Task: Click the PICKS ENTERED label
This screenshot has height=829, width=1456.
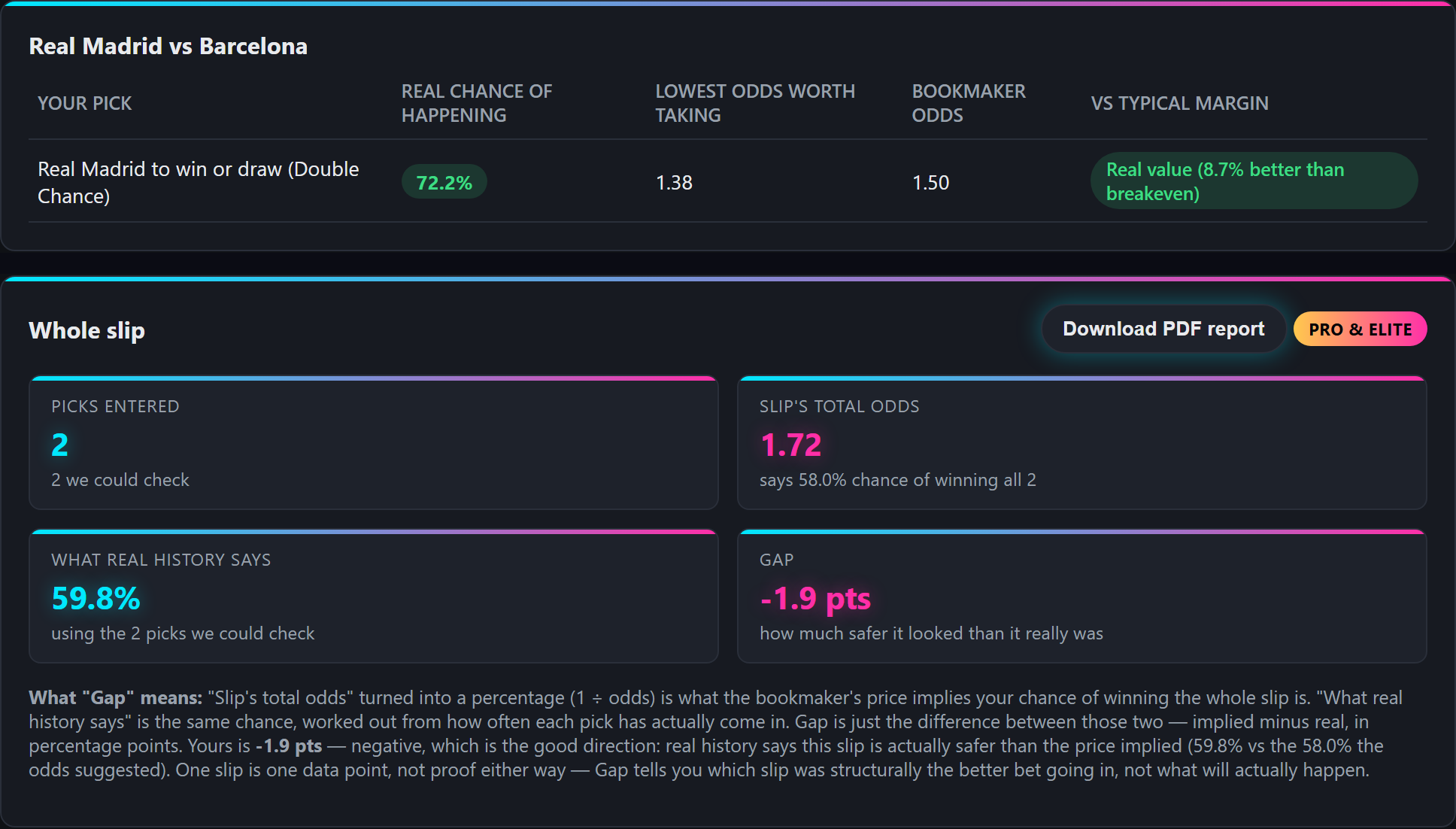Action: click(115, 406)
